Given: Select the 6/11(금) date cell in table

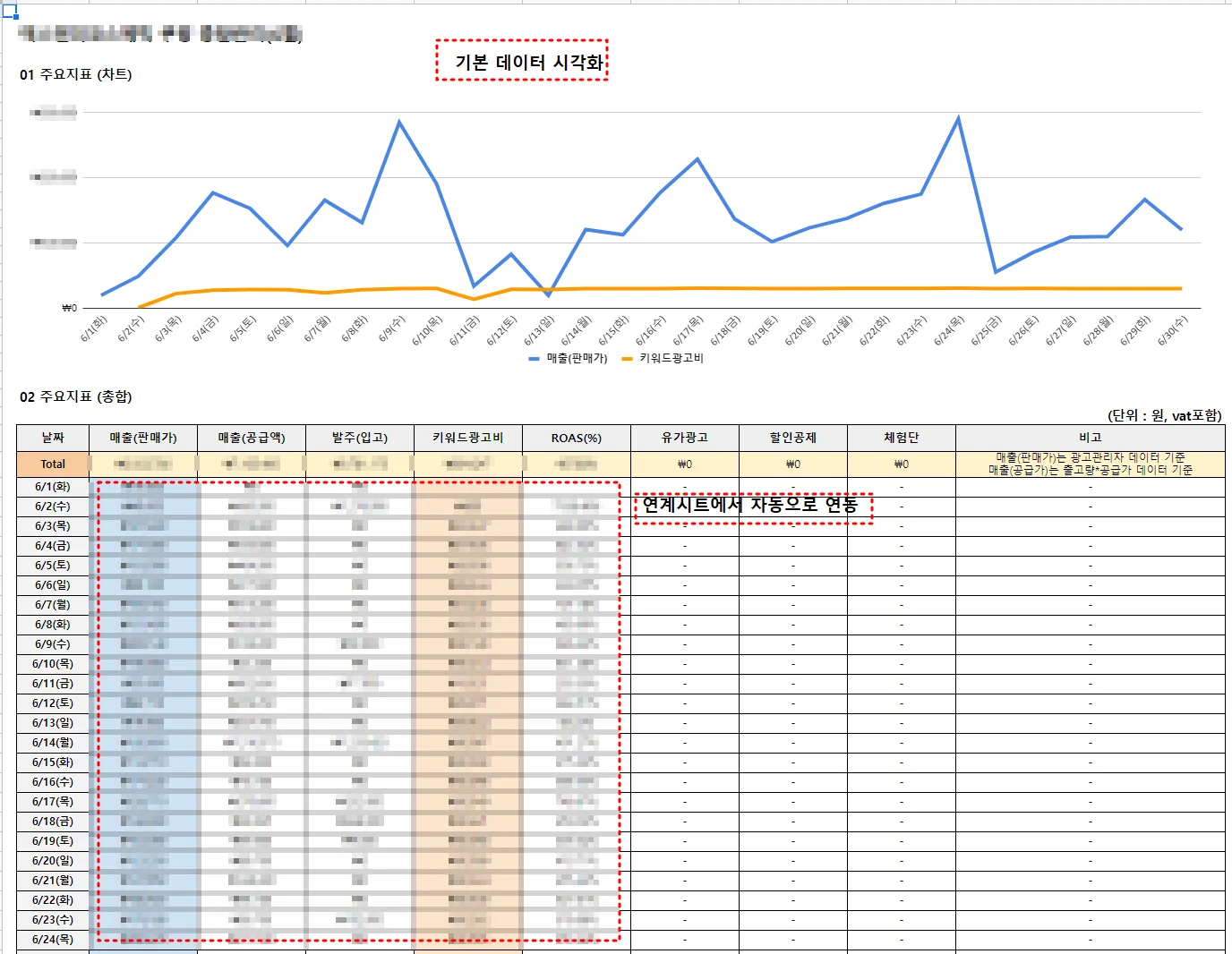Looking at the screenshot, I should point(53,684).
